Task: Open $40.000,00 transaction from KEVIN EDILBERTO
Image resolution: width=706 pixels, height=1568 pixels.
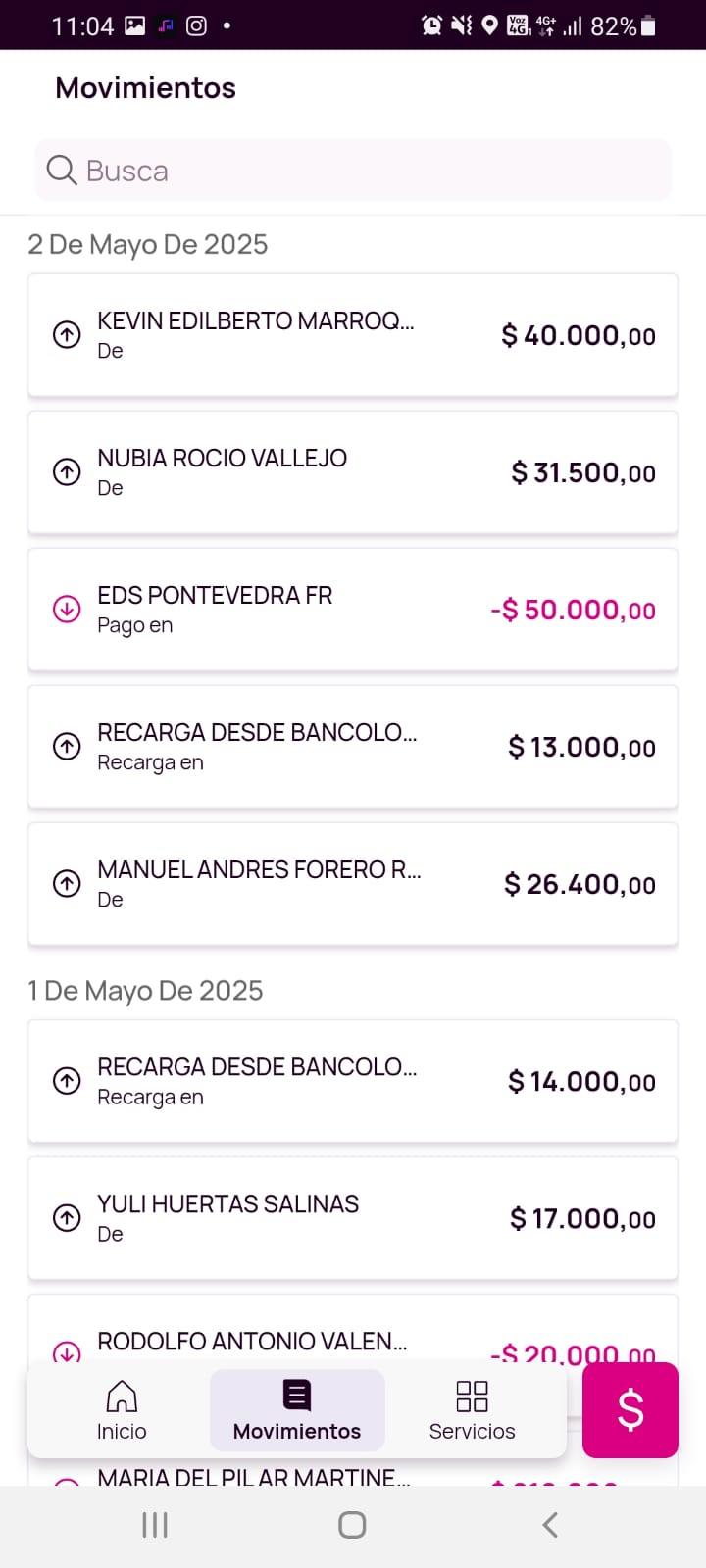Action: (x=353, y=335)
